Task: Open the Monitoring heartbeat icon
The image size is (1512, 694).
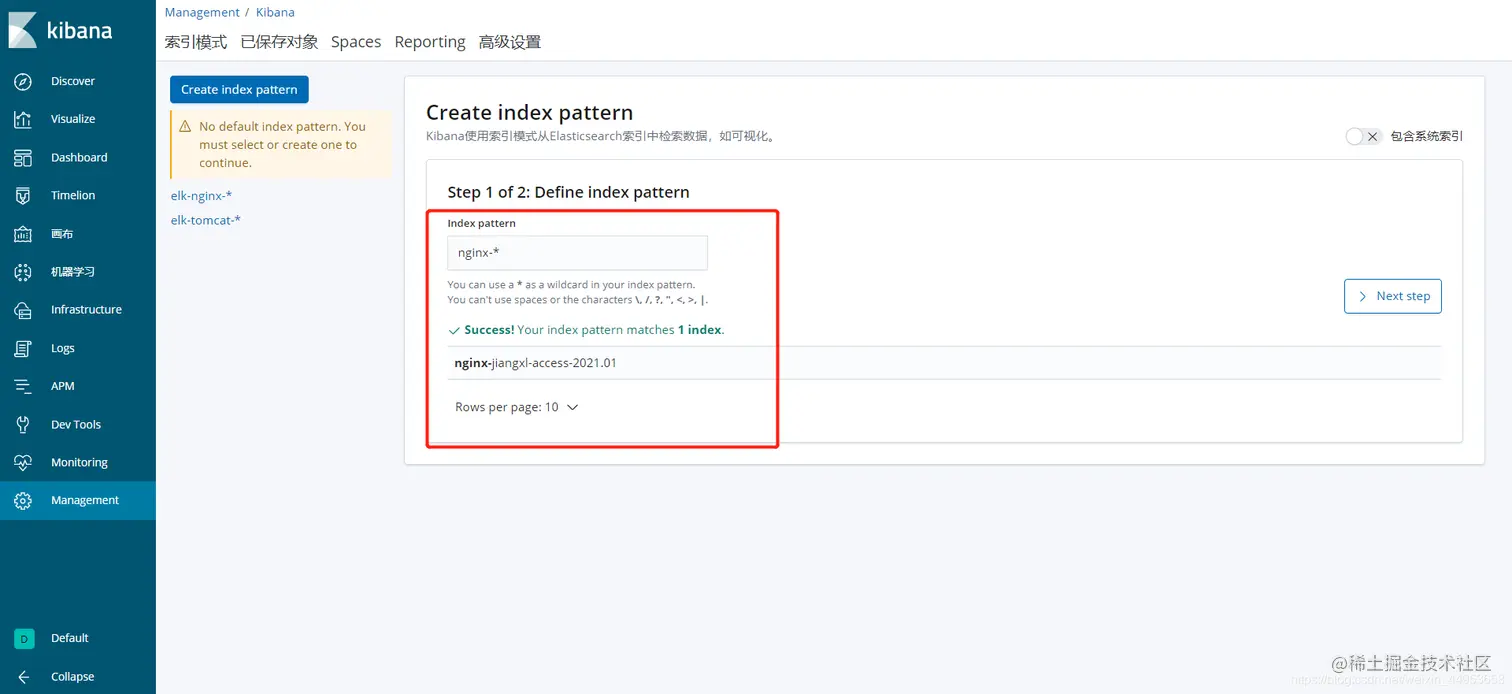Action: 23,463
